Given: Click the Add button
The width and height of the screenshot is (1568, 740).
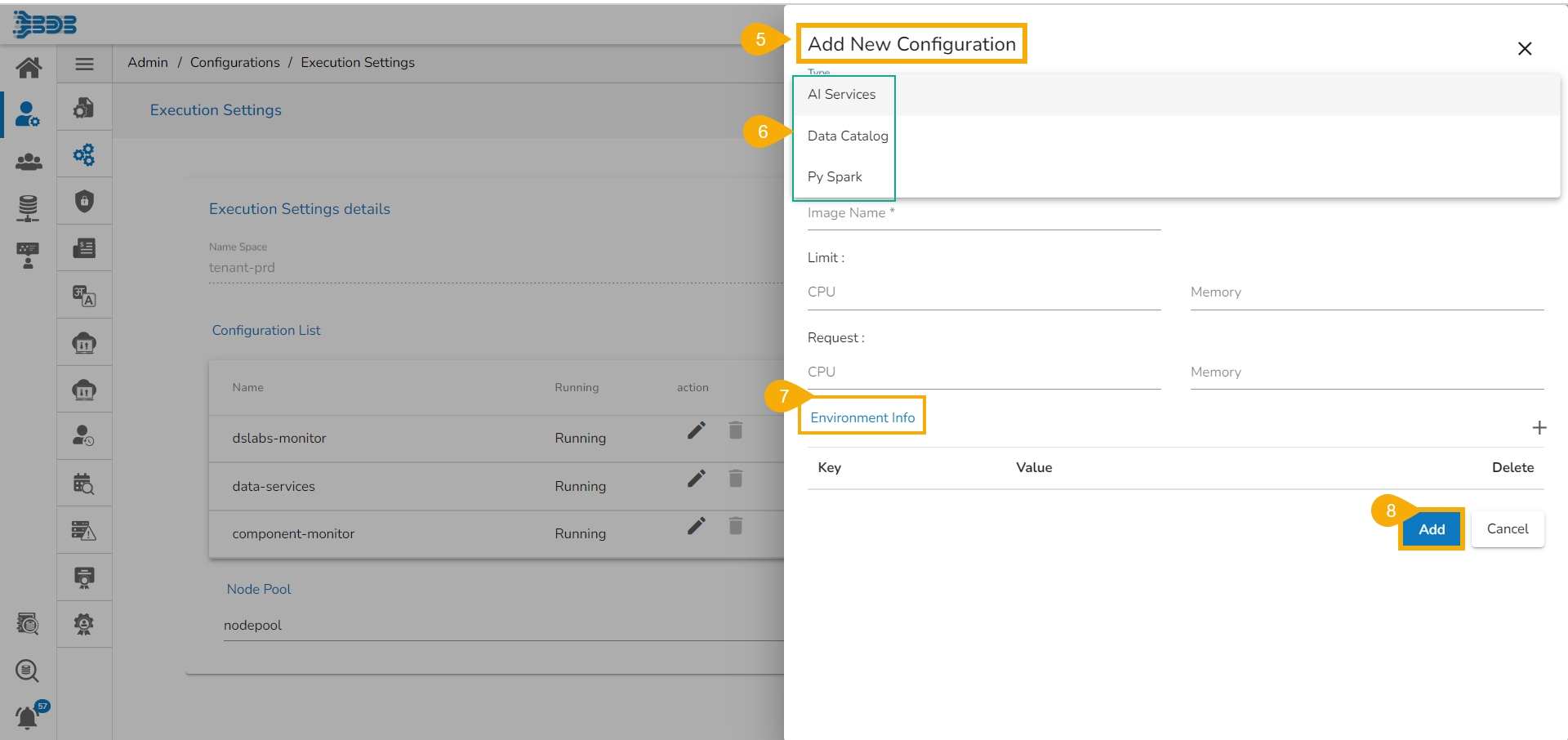Looking at the screenshot, I should click(x=1432, y=529).
